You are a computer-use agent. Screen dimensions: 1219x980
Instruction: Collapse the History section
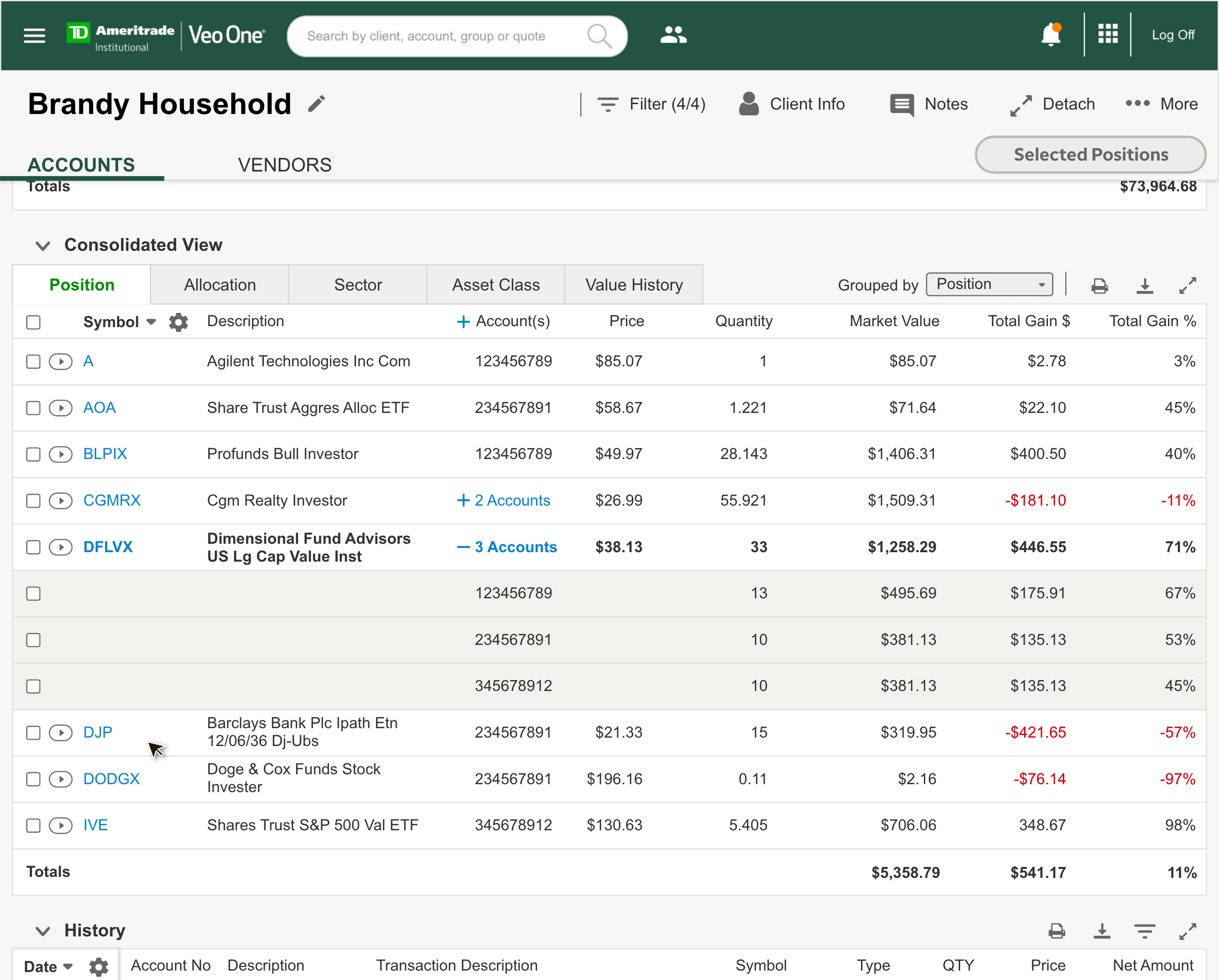pyautogui.click(x=43, y=931)
